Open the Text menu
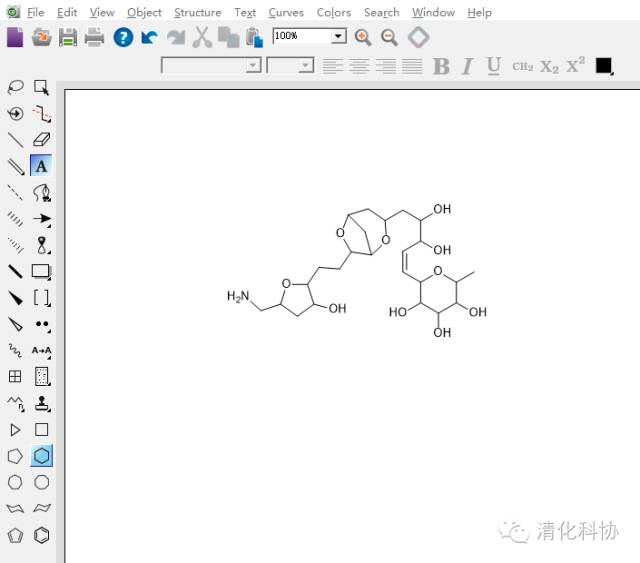The image size is (640, 563). point(245,13)
